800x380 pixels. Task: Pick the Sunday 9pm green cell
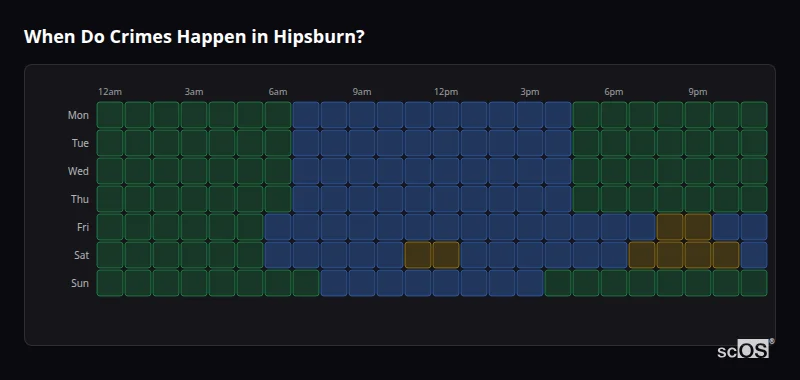click(x=698, y=283)
